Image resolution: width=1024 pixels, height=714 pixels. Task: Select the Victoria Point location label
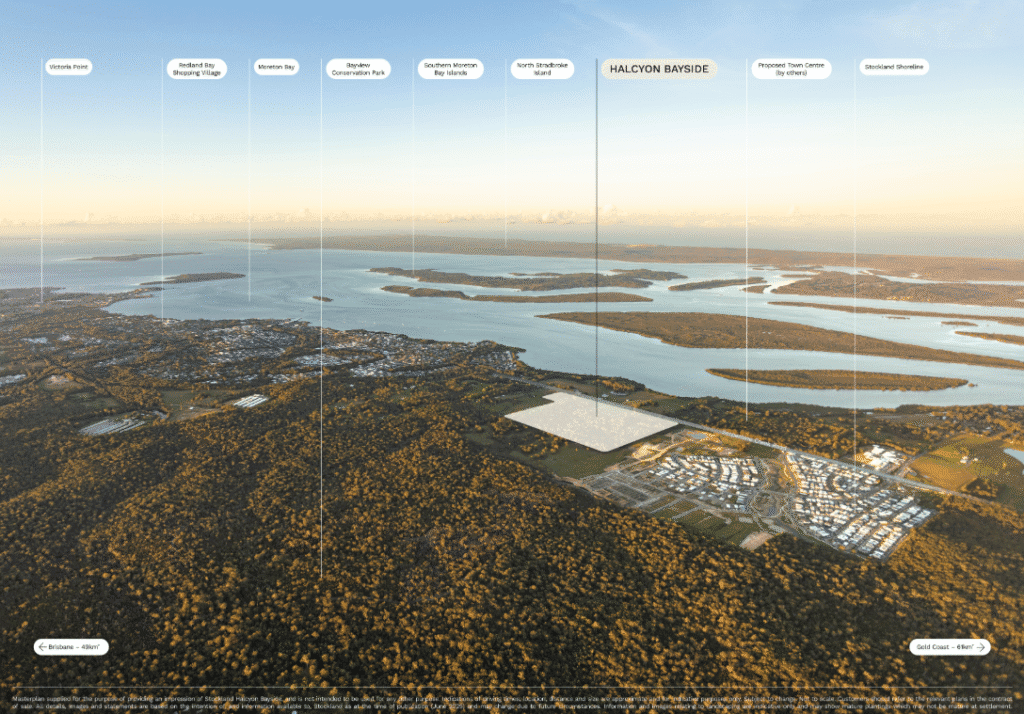pos(68,67)
